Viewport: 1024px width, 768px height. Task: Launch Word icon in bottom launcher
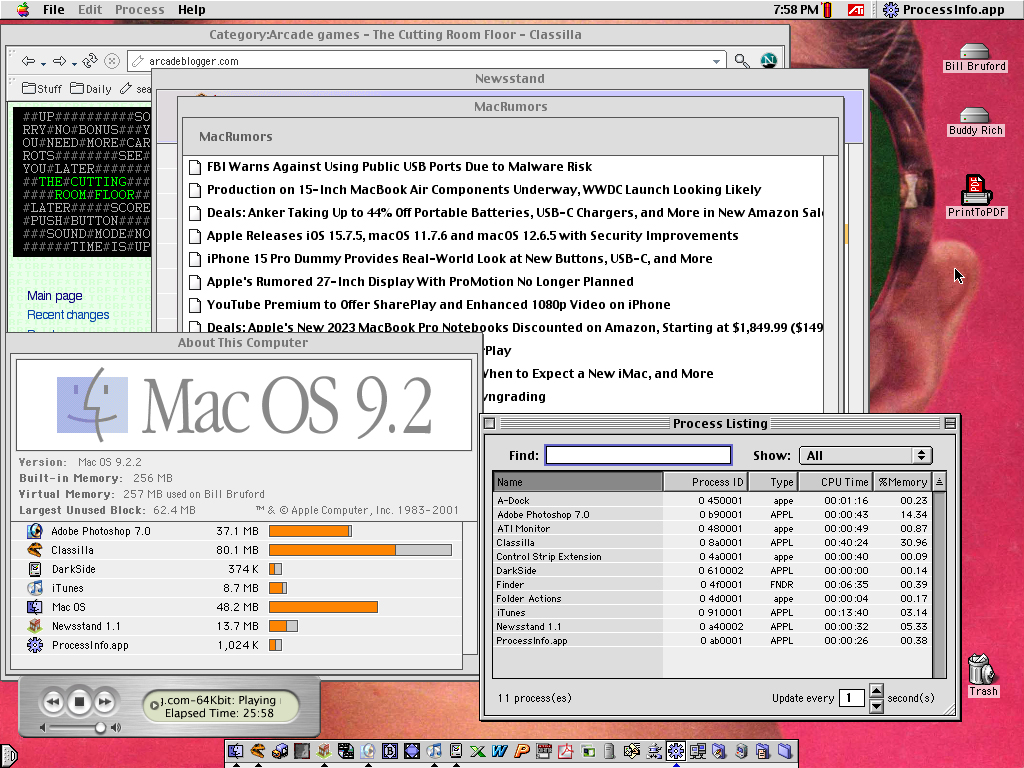pyautogui.click(x=500, y=751)
